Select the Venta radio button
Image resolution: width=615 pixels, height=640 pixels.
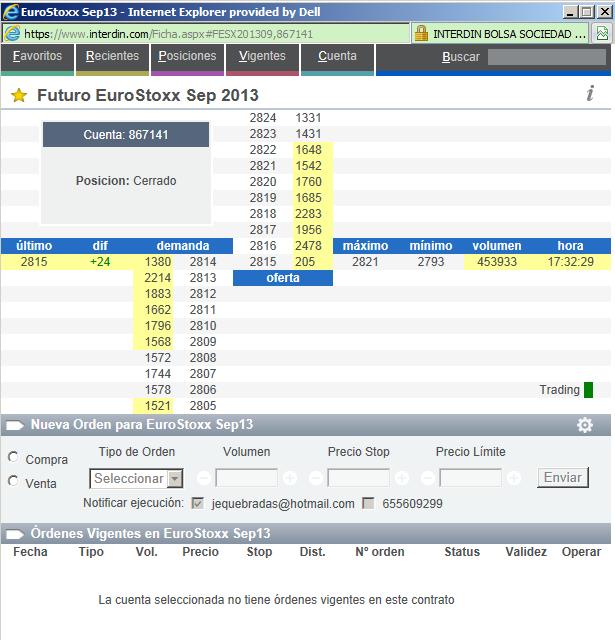(13, 481)
